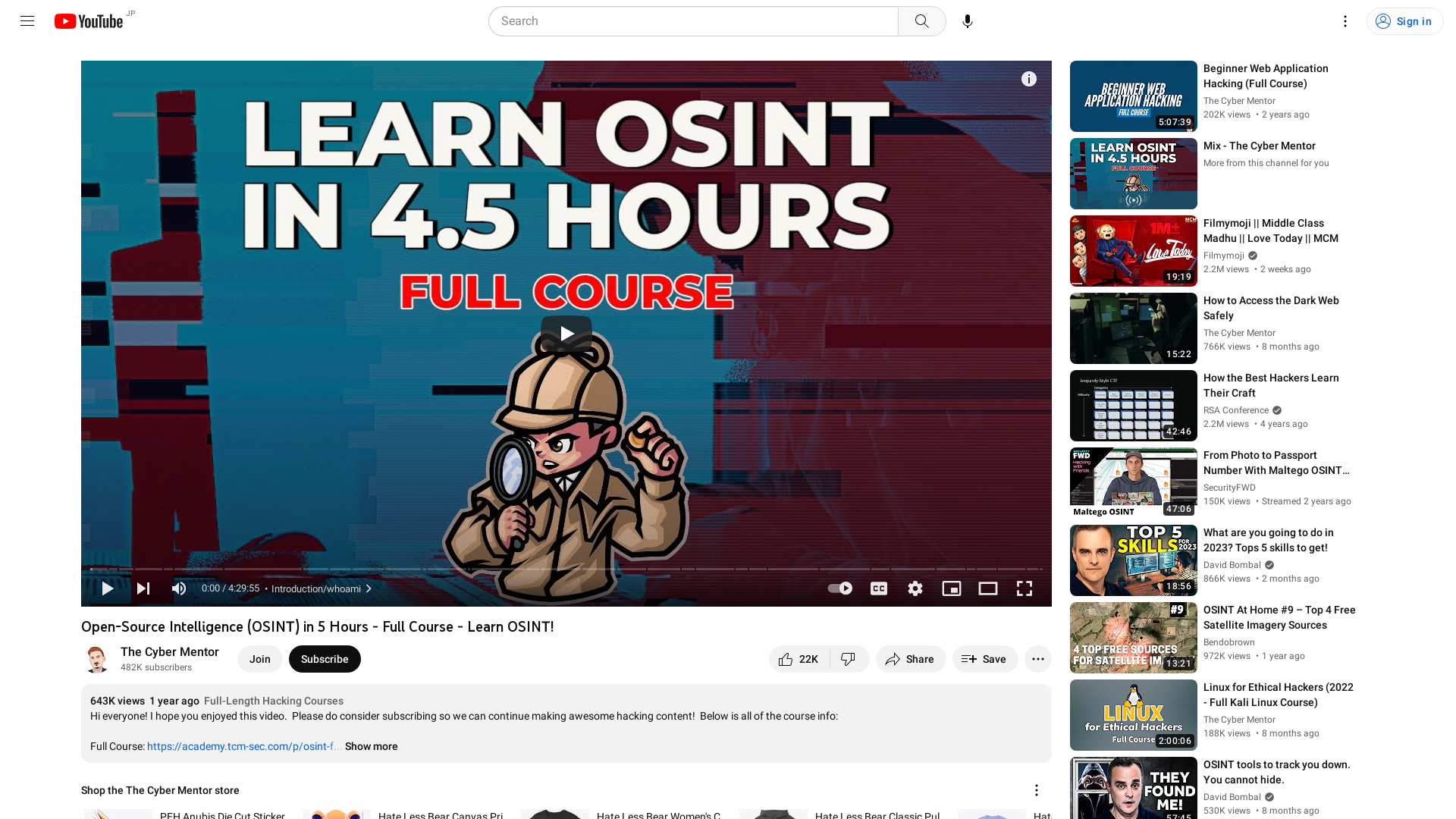Image resolution: width=1456 pixels, height=819 pixels.
Task: Open How to Access the Dark Web Safely
Action: [1270, 308]
